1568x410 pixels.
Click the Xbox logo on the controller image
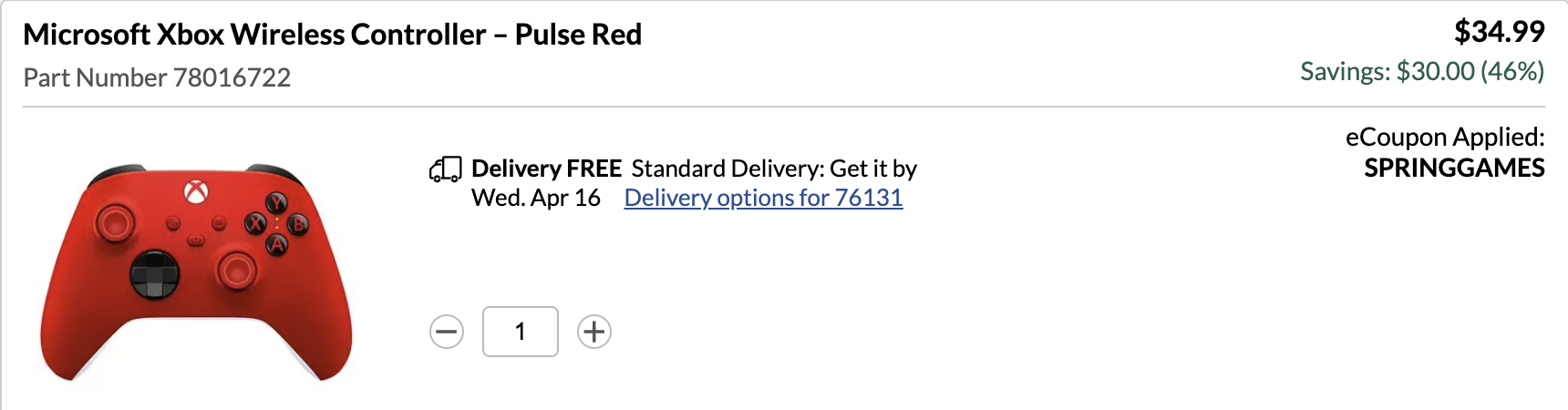click(196, 191)
